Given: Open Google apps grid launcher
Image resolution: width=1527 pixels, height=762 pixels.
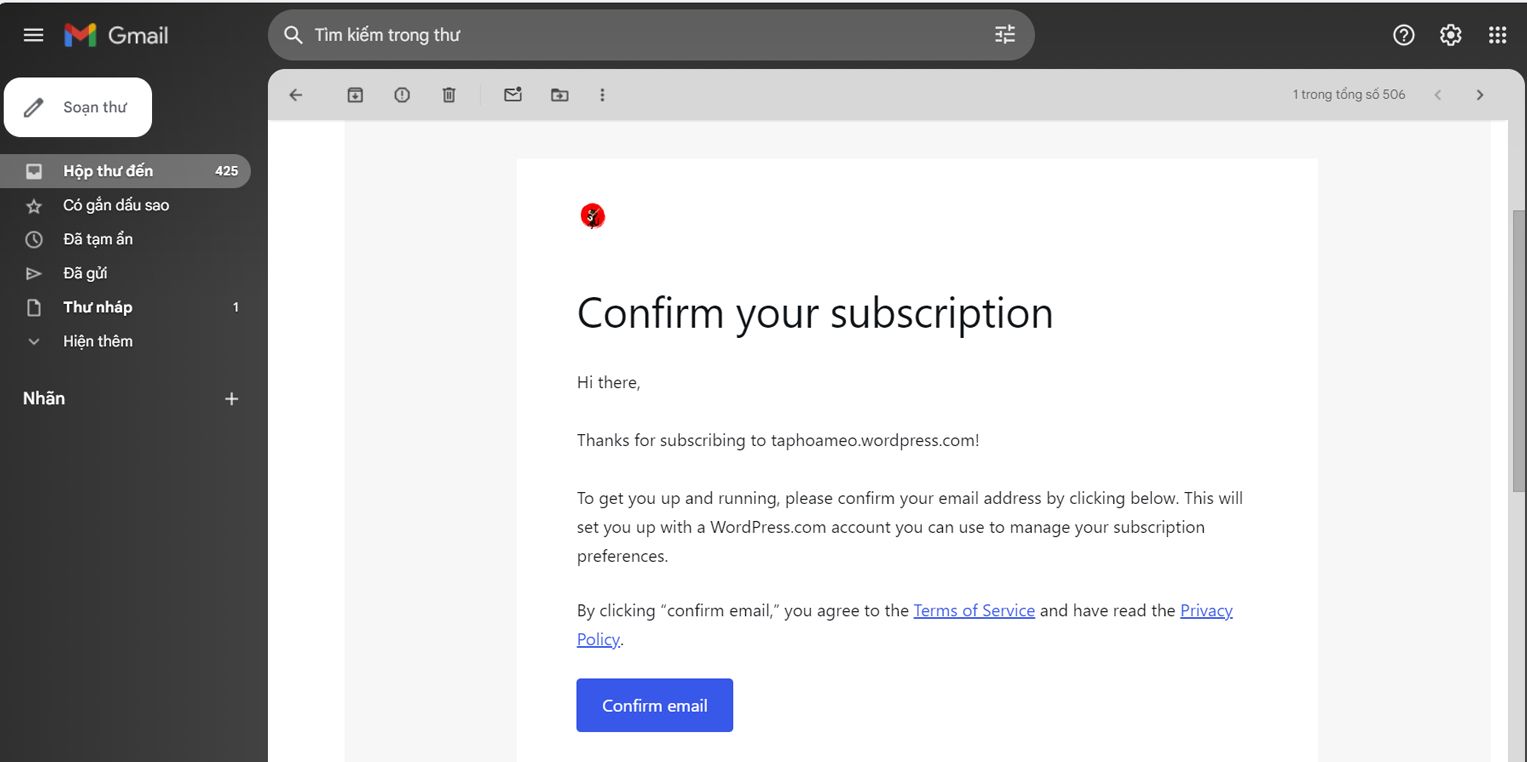Looking at the screenshot, I should coord(1497,35).
